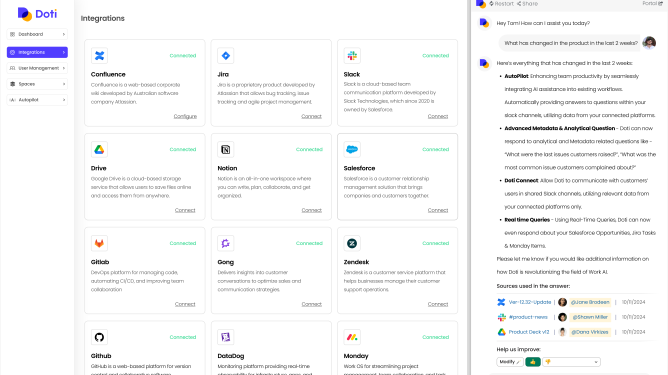Open the Portal link in chat header
Viewport: 668px width, 375px height.
click(652, 3)
